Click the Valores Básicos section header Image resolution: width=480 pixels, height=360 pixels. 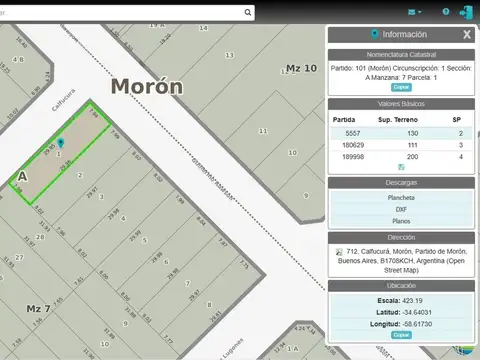click(401, 104)
